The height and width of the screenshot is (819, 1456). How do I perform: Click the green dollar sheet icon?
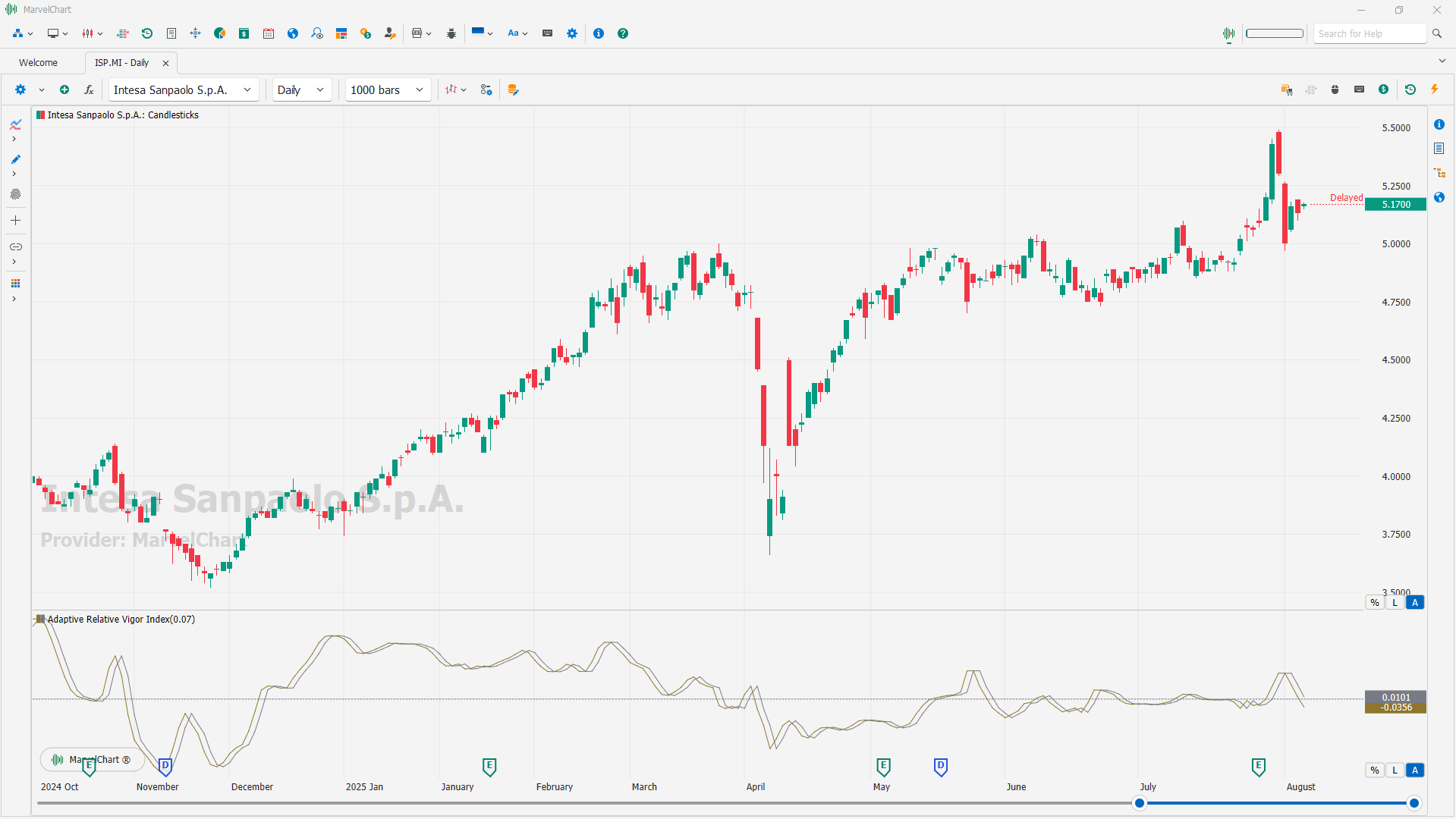click(244, 33)
